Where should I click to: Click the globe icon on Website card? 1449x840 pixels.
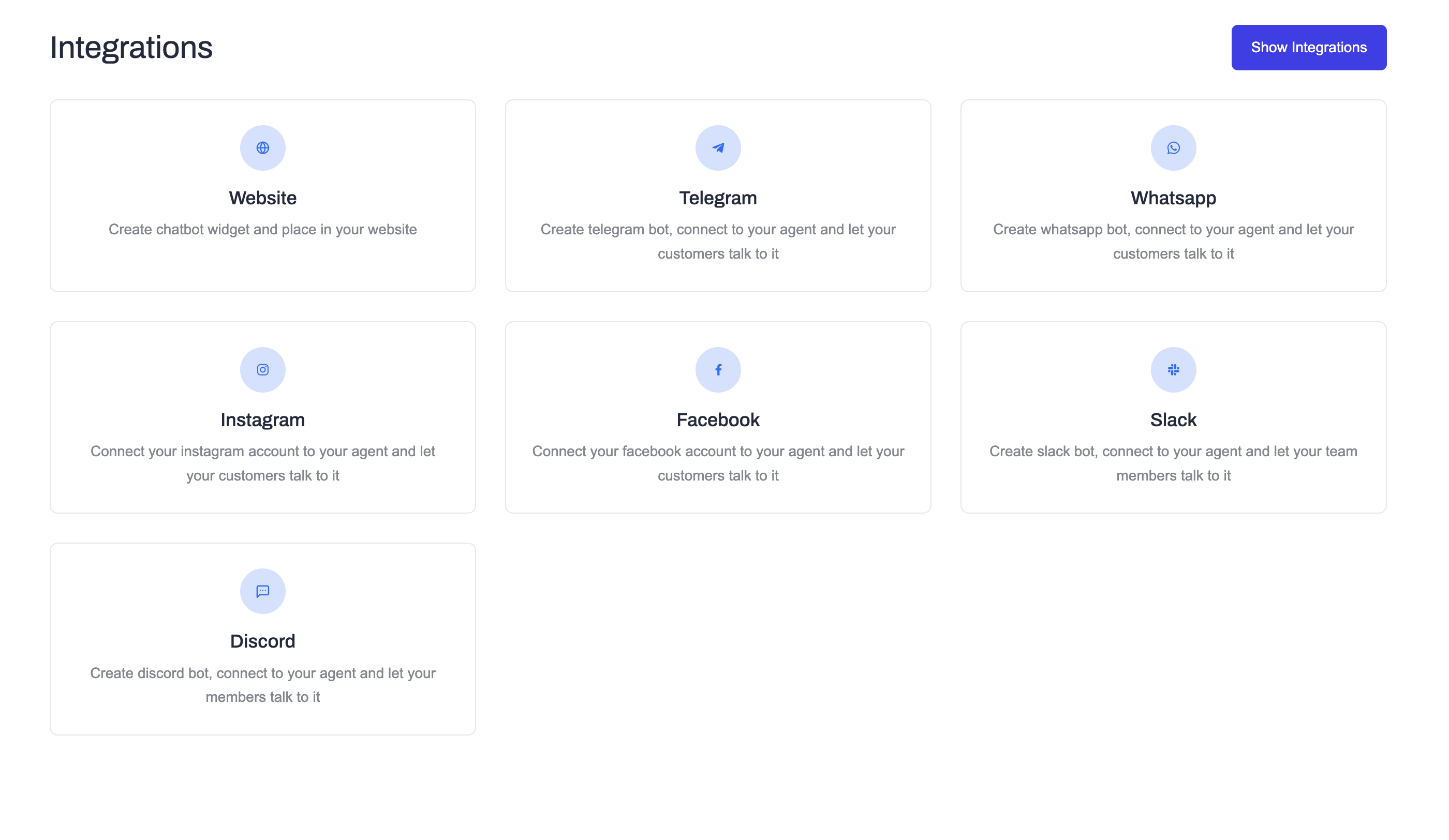(262, 147)
